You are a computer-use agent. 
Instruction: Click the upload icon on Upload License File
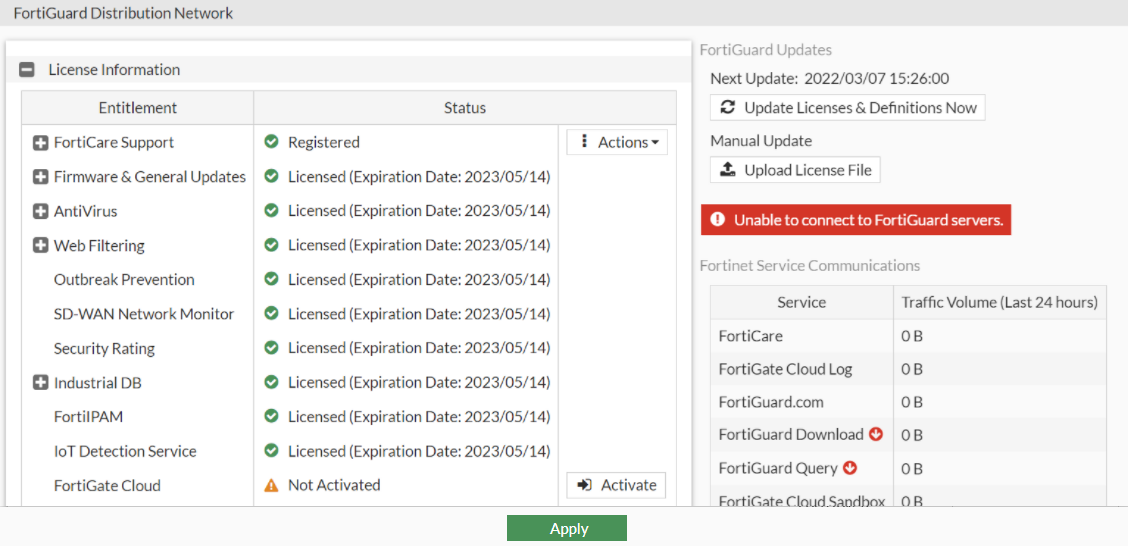[728, 170]
